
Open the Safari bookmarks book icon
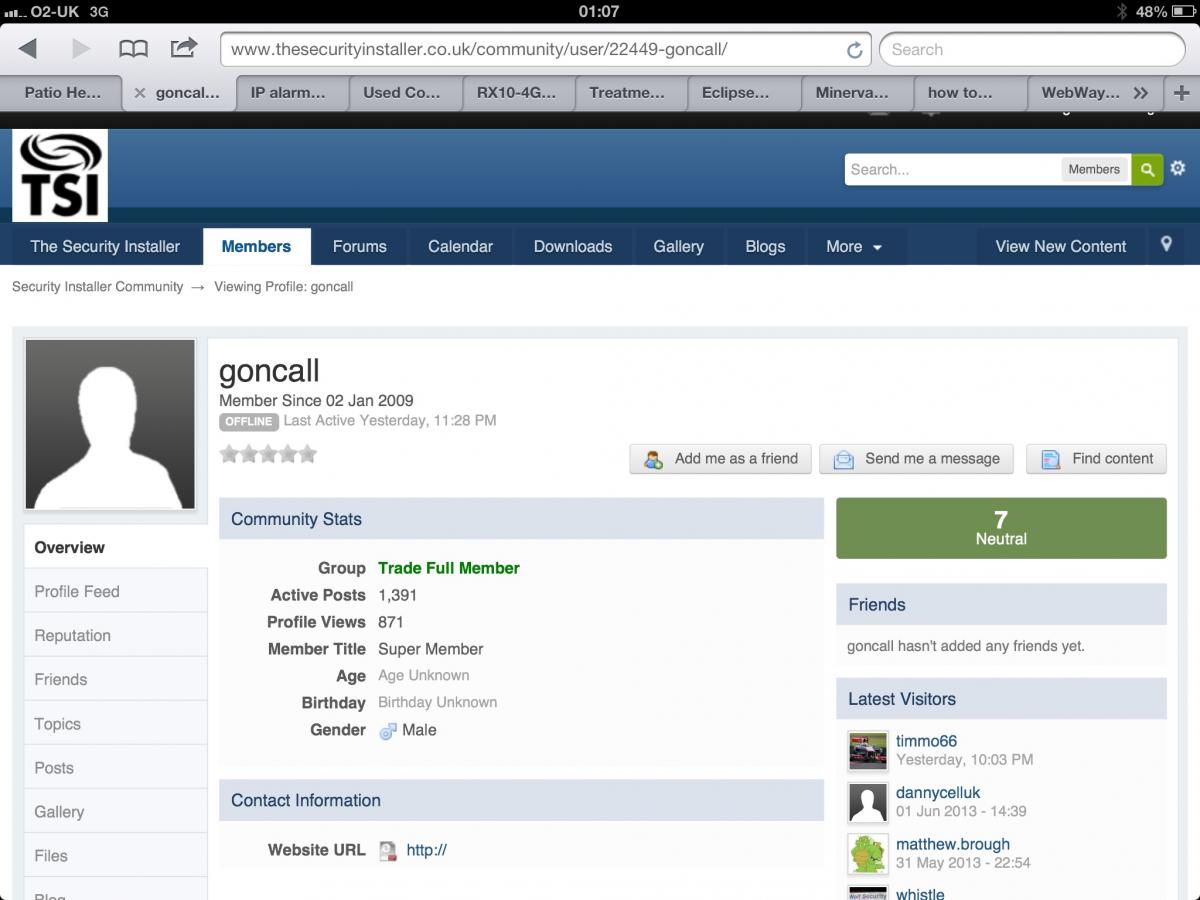(x=133, y=49)
